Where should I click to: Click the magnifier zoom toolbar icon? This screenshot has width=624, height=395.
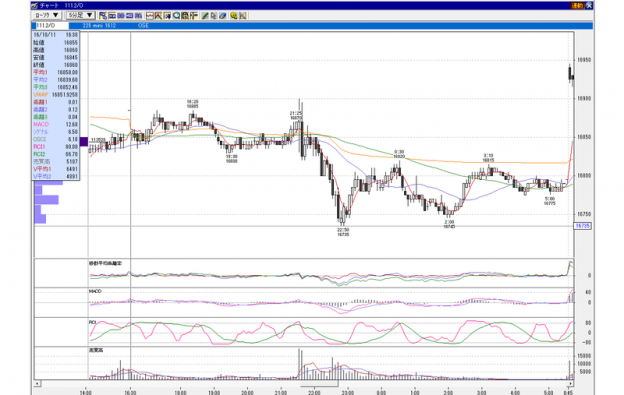176,16
